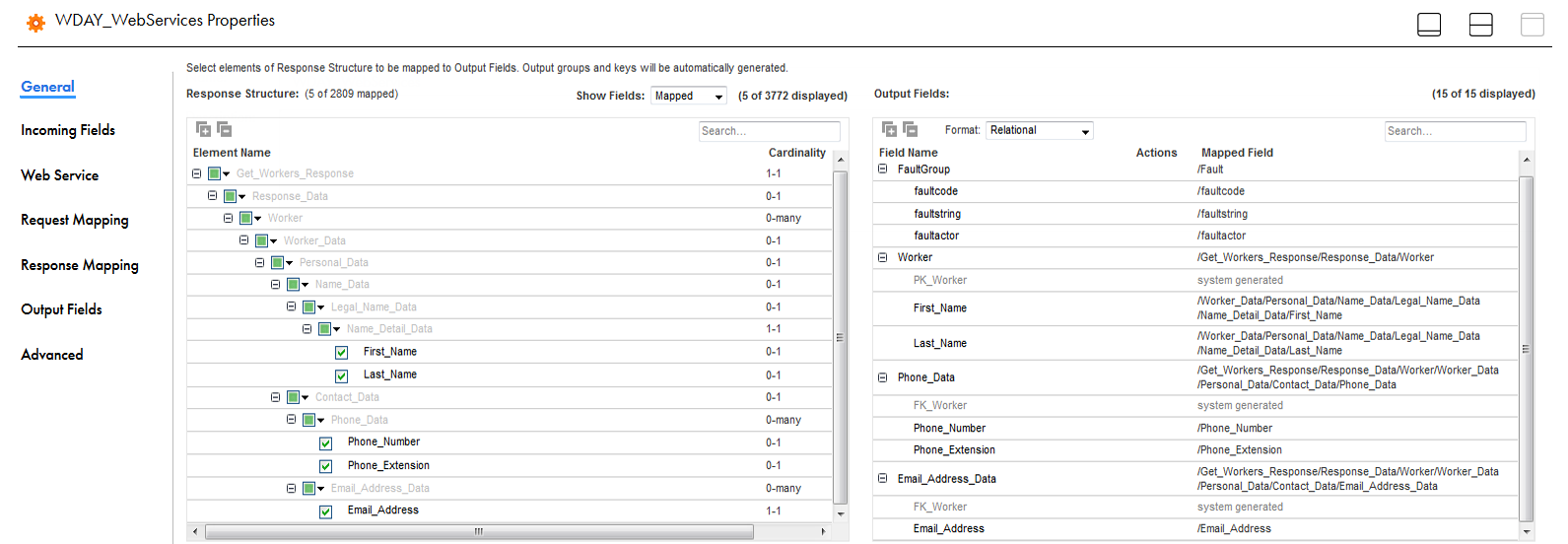
Task: Open the Advanced tab
Action: (52, 355)
